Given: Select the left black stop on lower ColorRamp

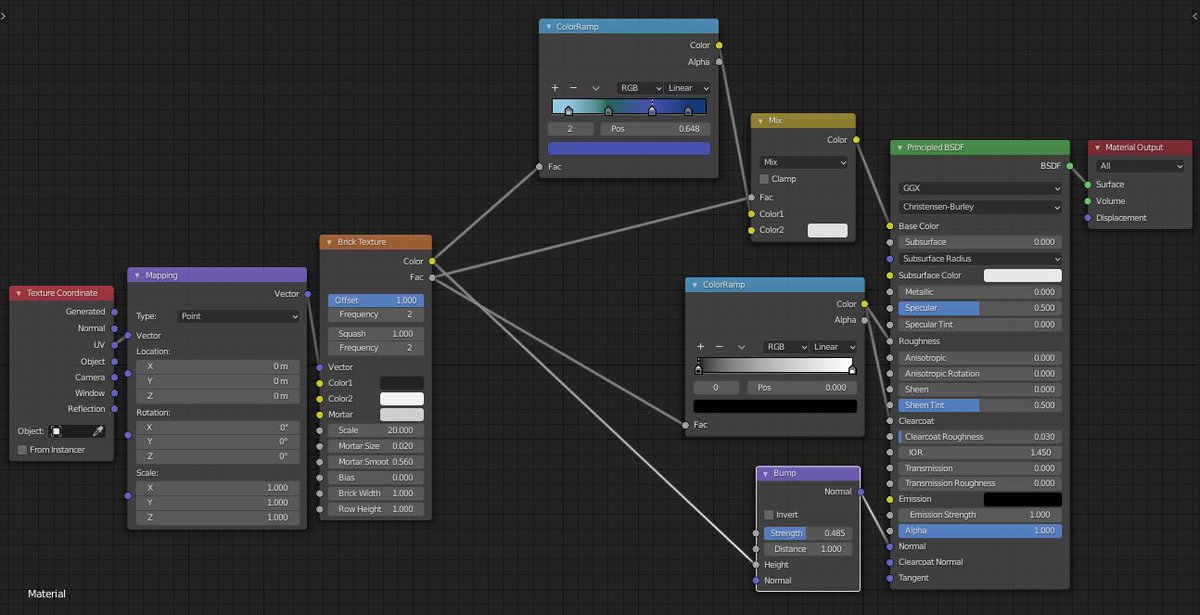Looking at the screenshot, I should click(698, 370).
